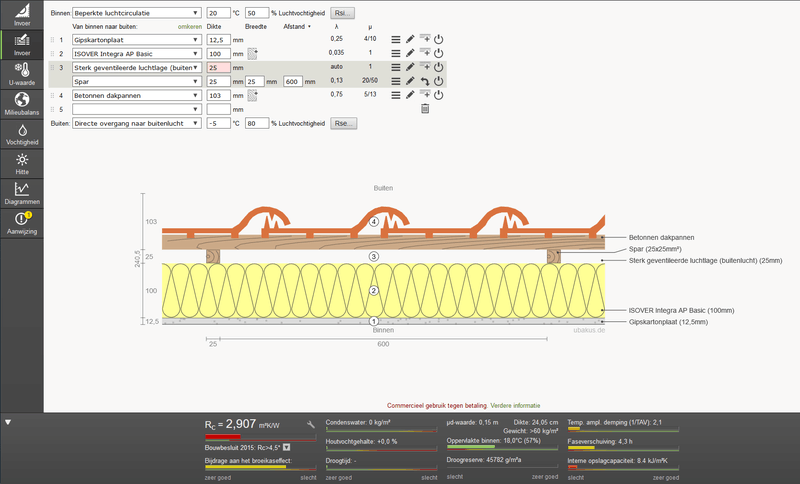Click the yellow Faseverschuiving rating bar

pyautogui.click(x=581, y=448)
